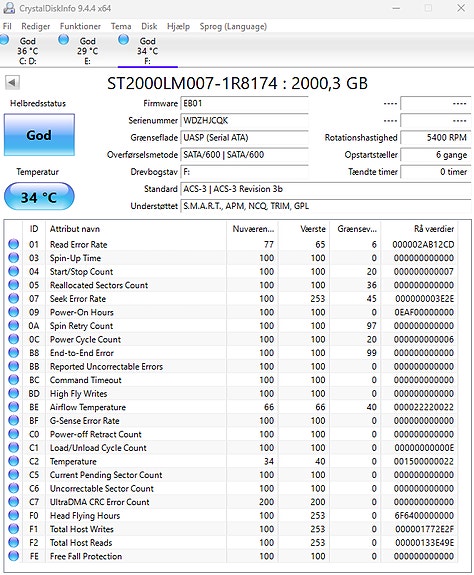Click the E: drive status orb
Viewport: 474px width, 575px height.
tap(63, 39)
